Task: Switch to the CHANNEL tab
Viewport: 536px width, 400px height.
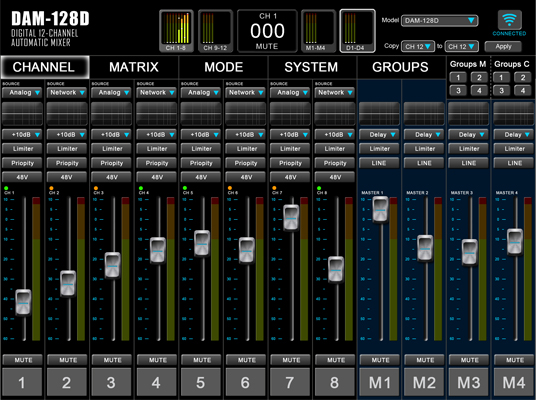Action: (45, 67)
